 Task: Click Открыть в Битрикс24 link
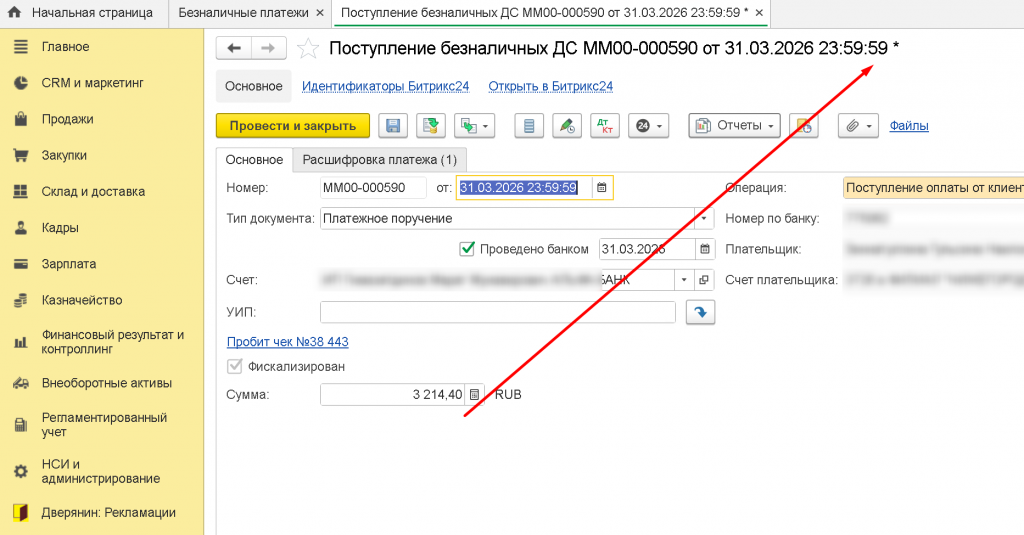(x=551, y=86)
